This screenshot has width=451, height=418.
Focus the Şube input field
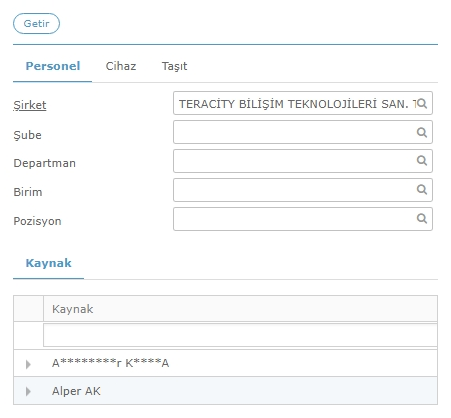point(303,132)
